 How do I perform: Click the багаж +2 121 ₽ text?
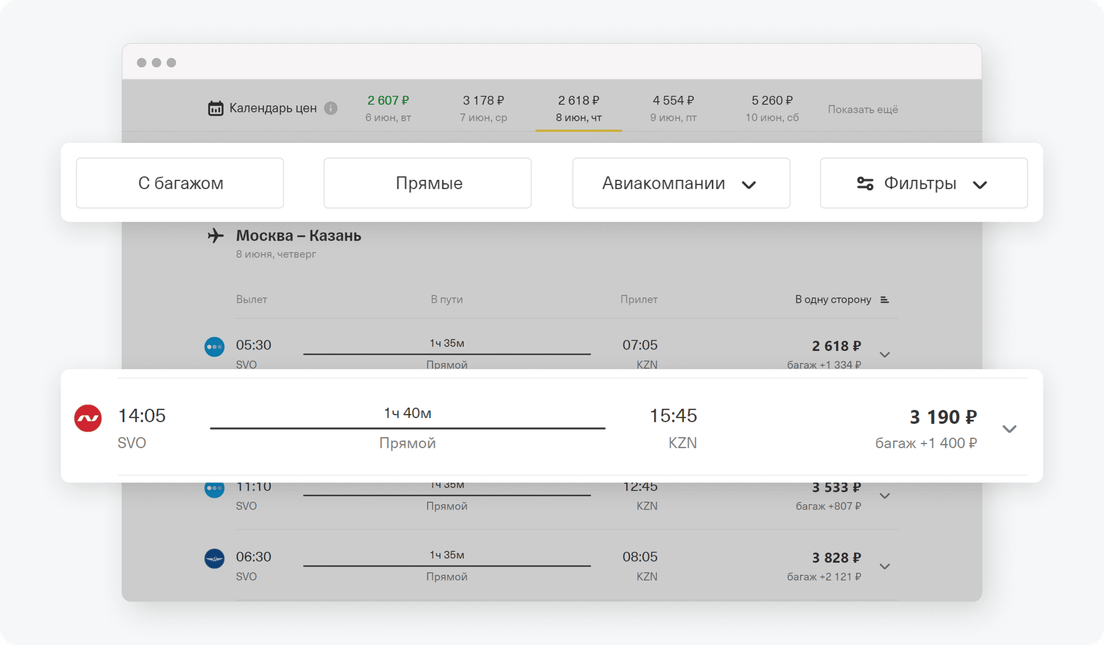[824, 577]
